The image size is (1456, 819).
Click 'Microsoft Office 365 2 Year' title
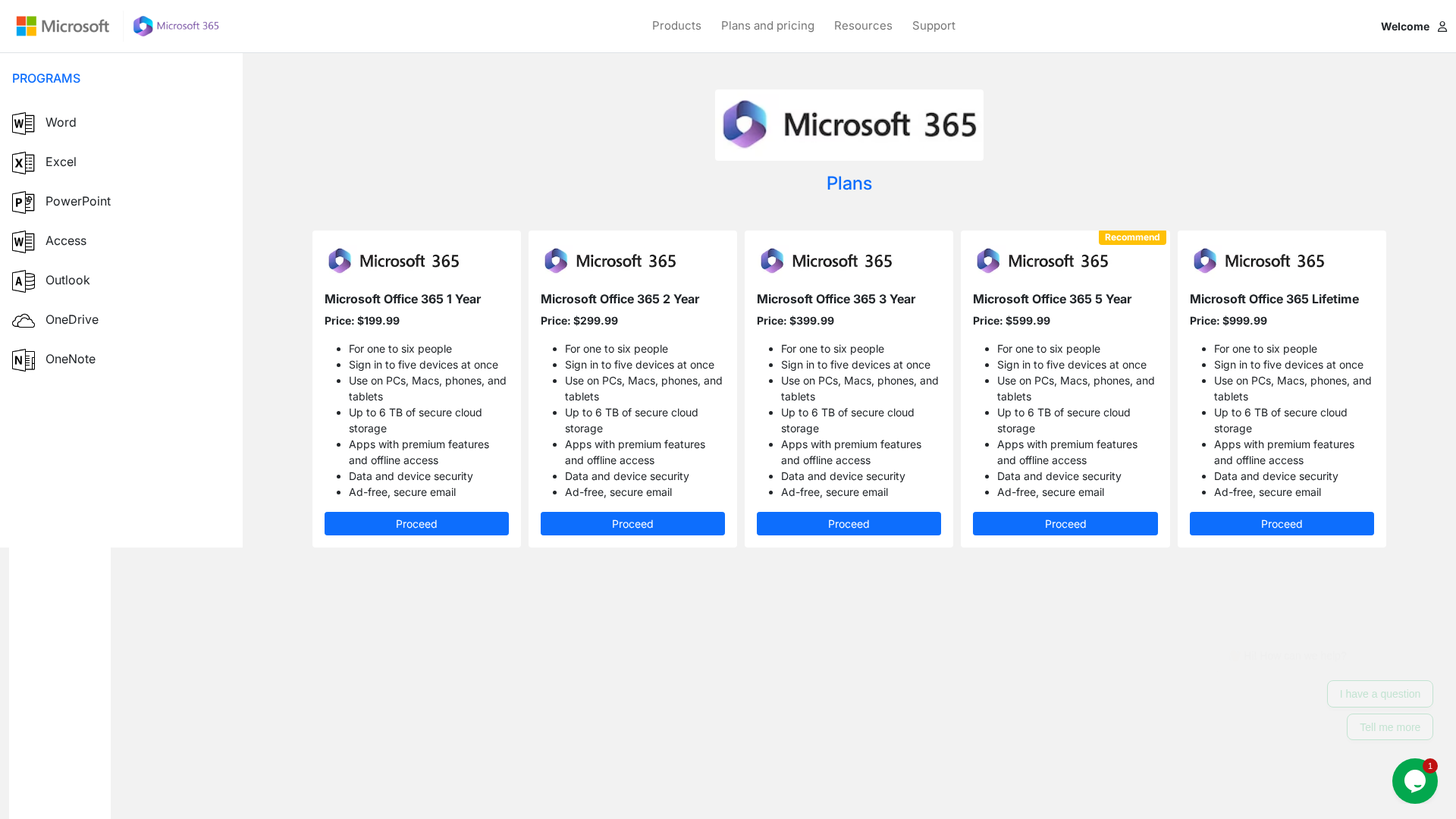click(620, 300)
